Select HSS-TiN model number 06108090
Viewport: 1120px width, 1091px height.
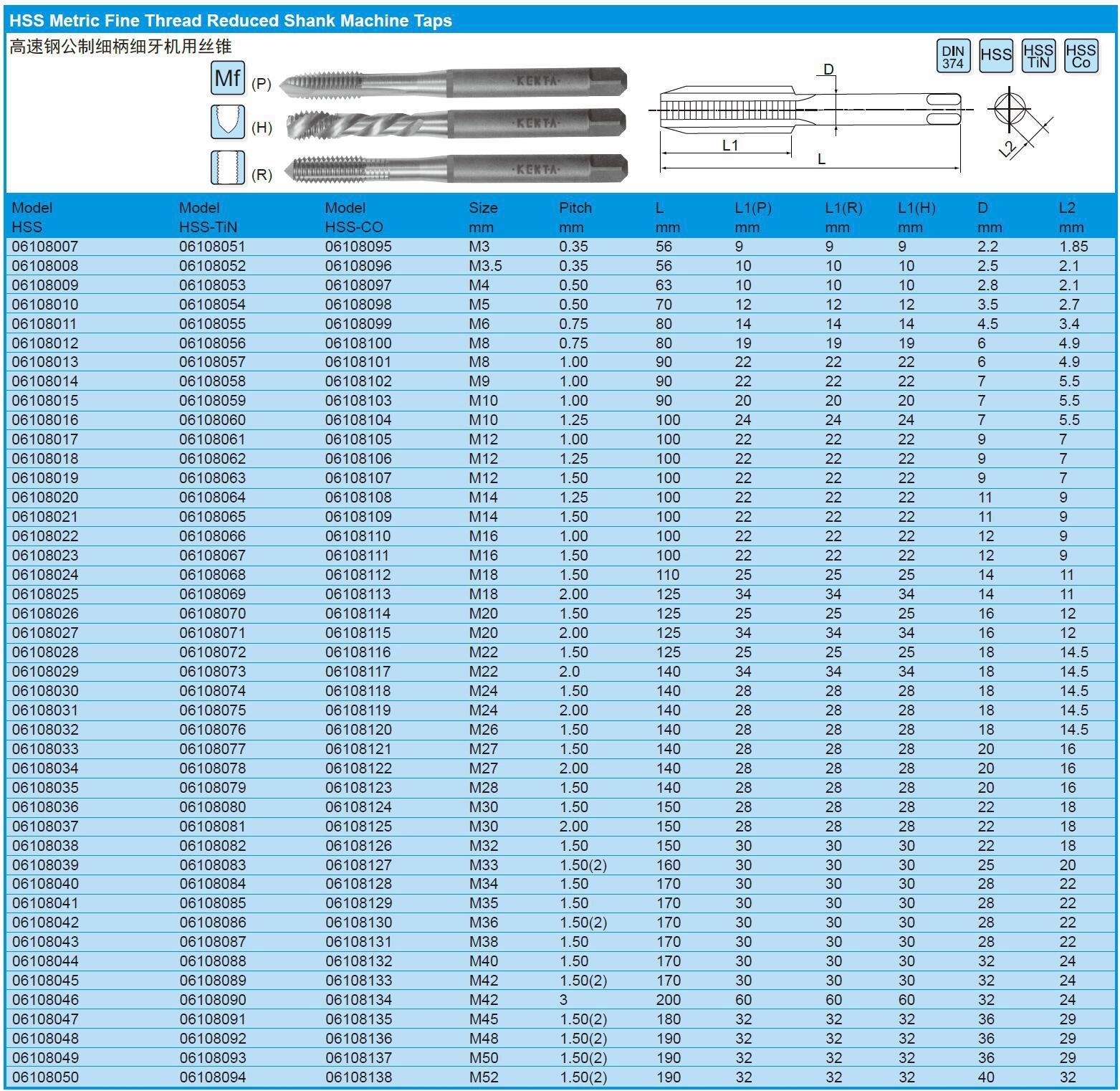212,999
